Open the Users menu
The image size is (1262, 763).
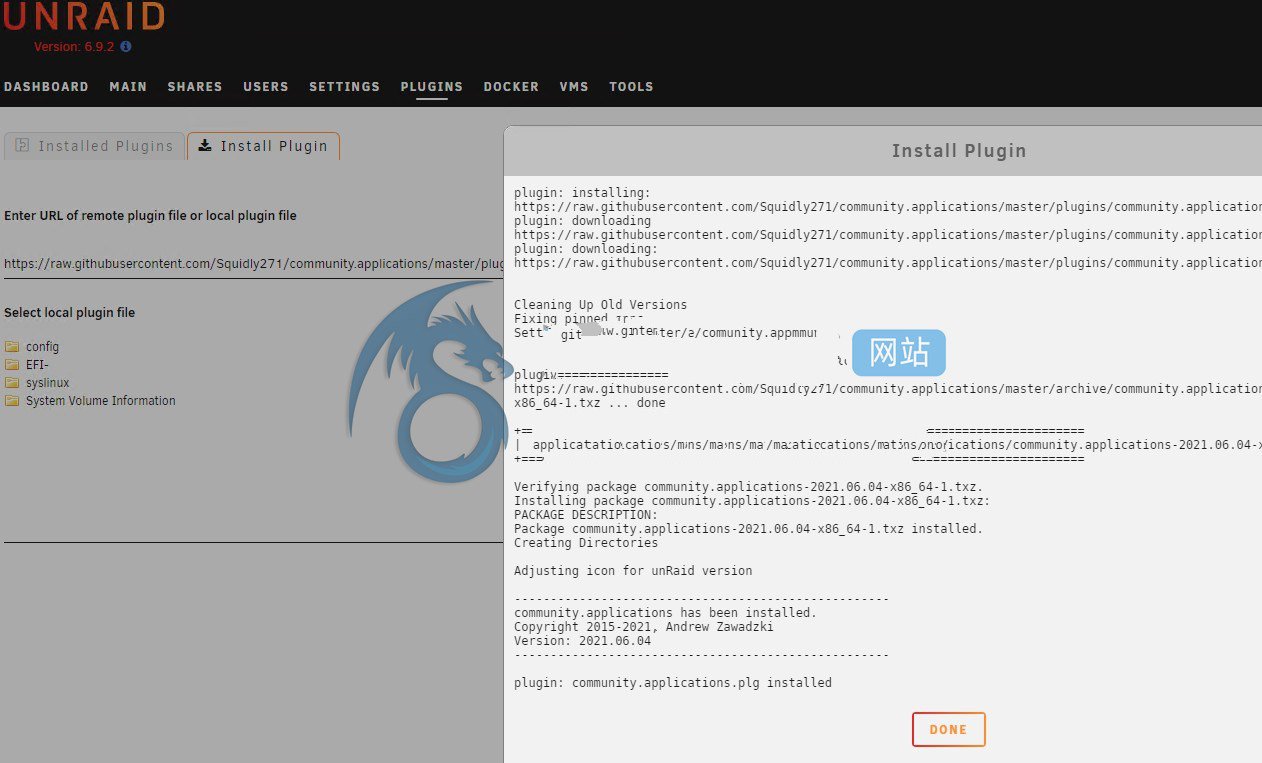[266, 87]
